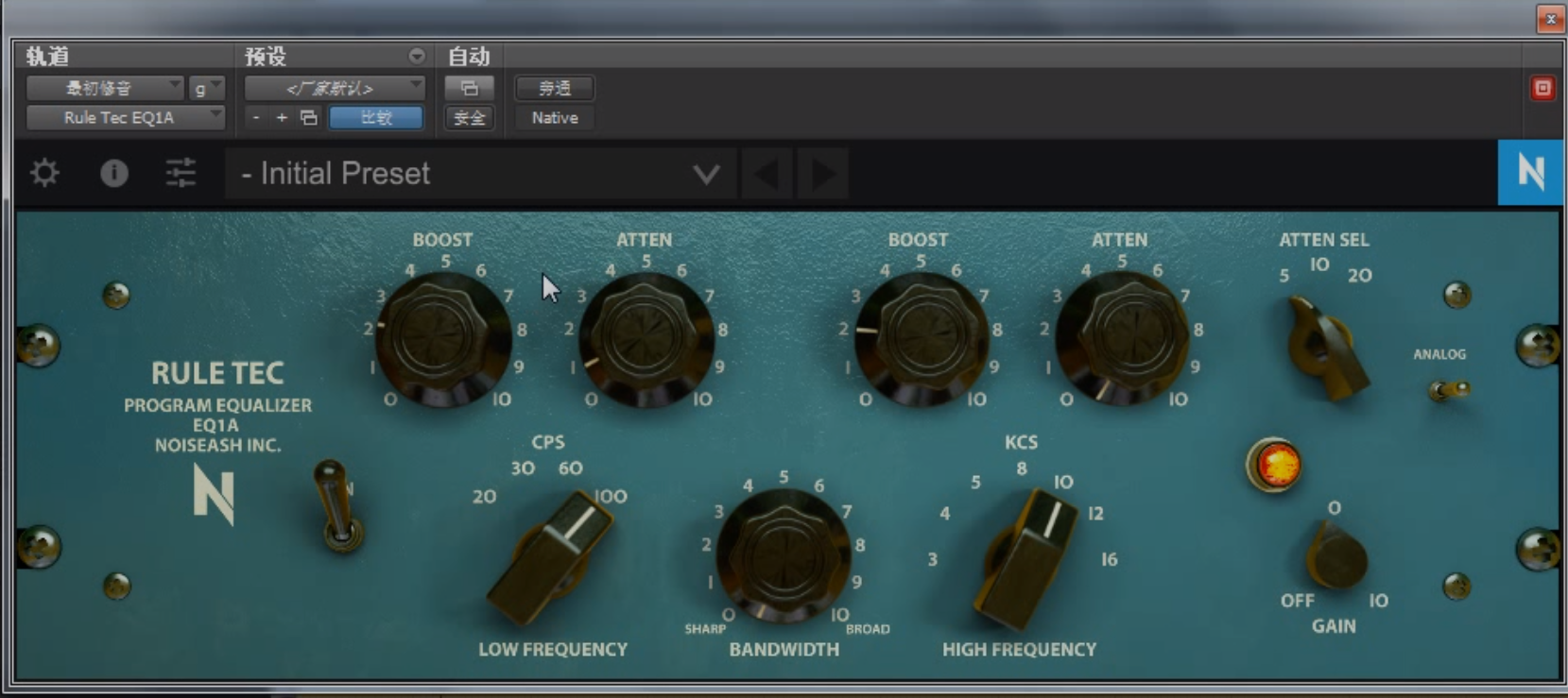1568x698 pixels.
Task: Click the high frequency BOOST knob
Action: 920,338
